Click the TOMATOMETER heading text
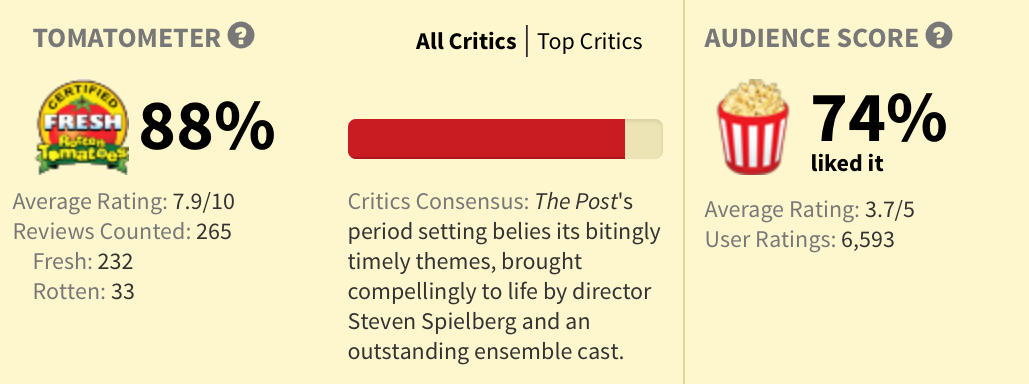The width and height of the screenshot is (1029, 384). click(127, 39)
